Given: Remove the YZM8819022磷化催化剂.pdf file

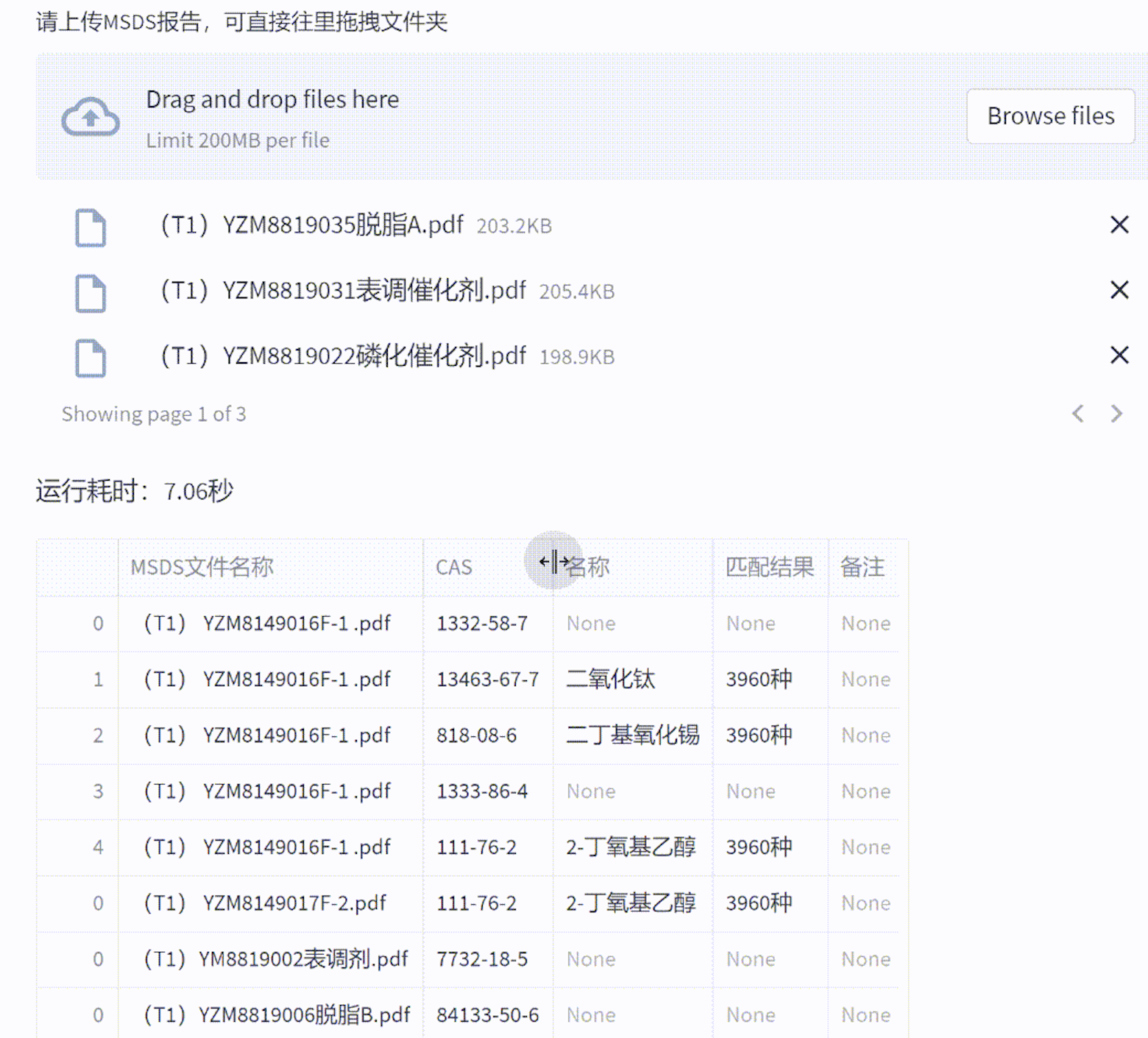Looking at the screenshot, I should 1119,356.
